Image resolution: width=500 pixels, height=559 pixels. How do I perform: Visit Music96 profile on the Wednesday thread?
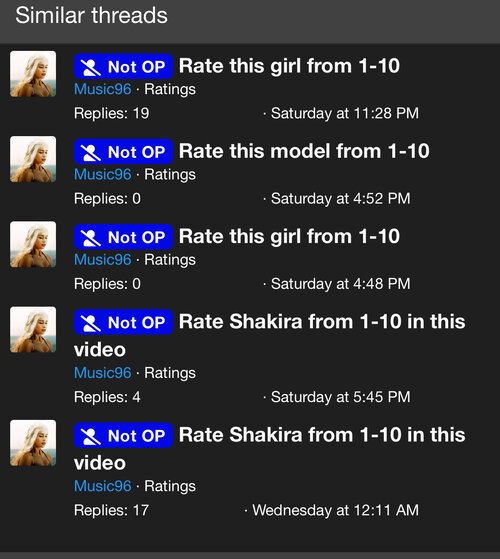point(103,486)
